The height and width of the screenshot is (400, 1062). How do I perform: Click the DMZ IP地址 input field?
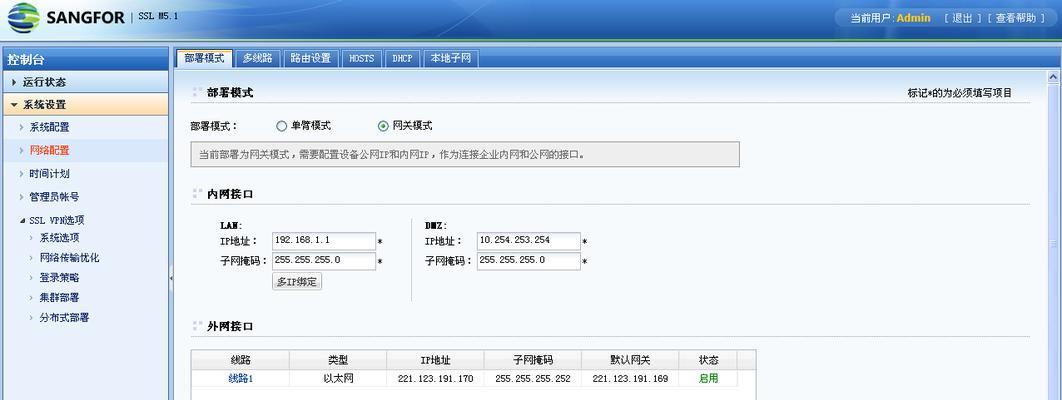pyautogui.click(x=528, y=241)
